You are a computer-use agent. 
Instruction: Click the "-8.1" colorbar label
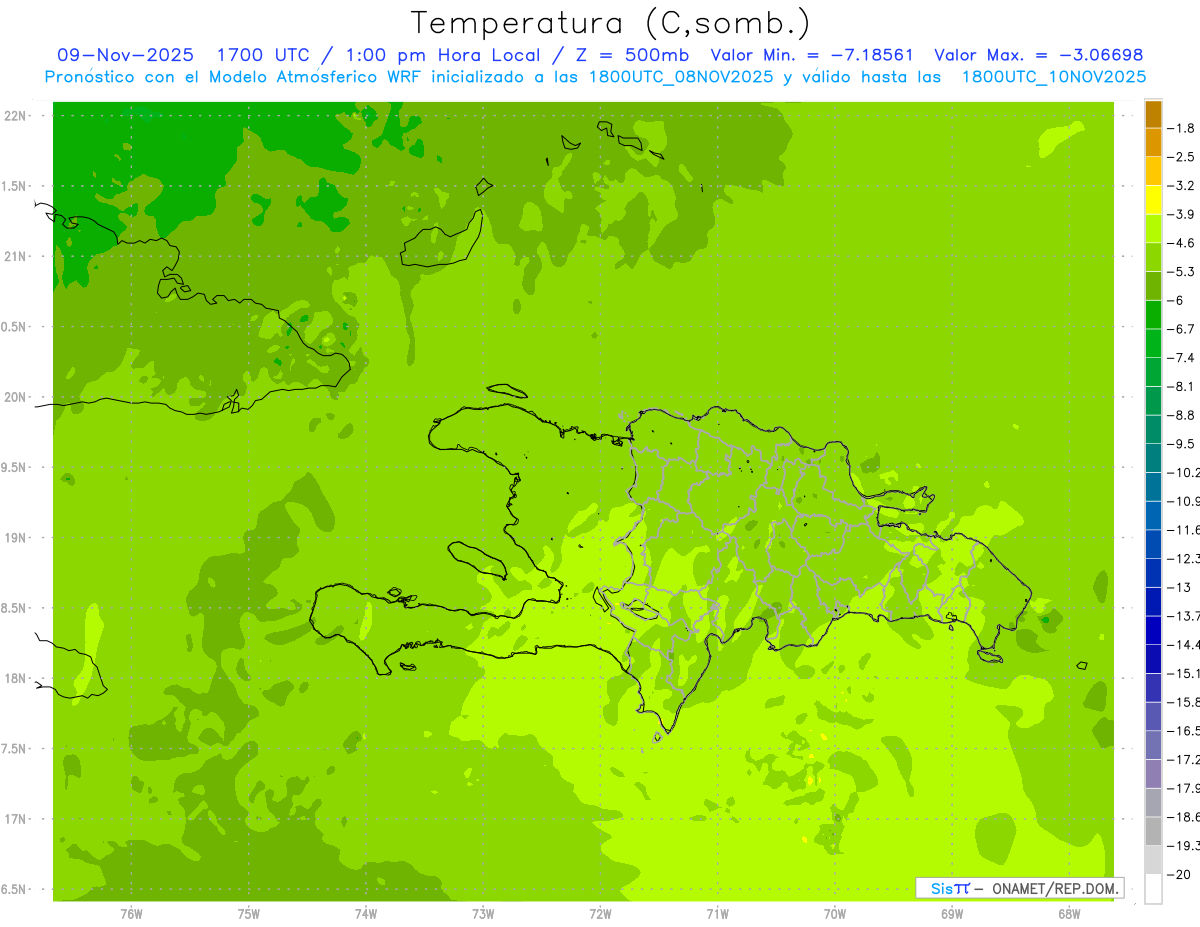[1181, 387]
